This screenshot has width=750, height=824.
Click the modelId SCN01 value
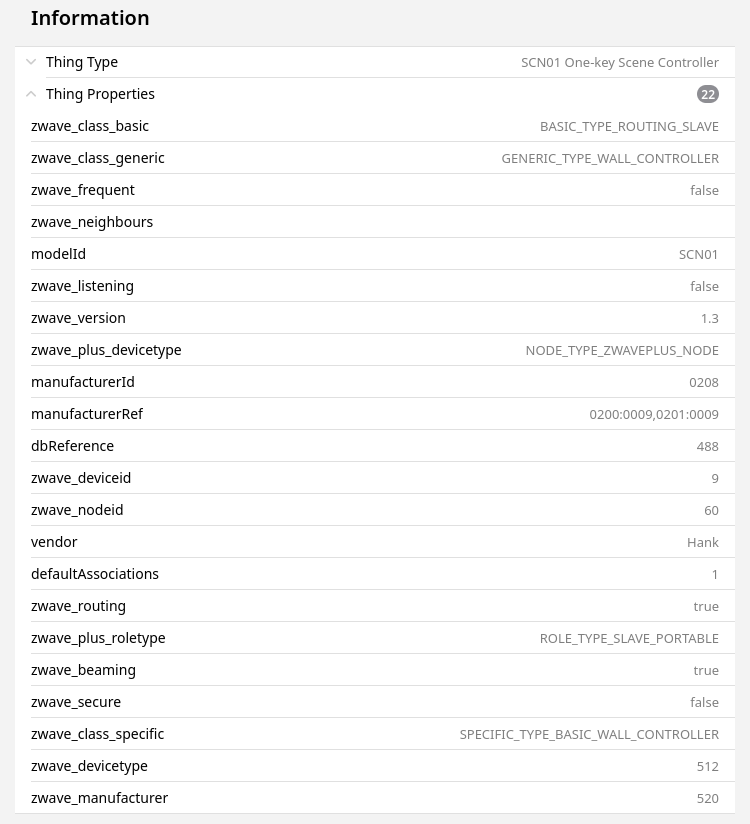click(x=698, y=254)
